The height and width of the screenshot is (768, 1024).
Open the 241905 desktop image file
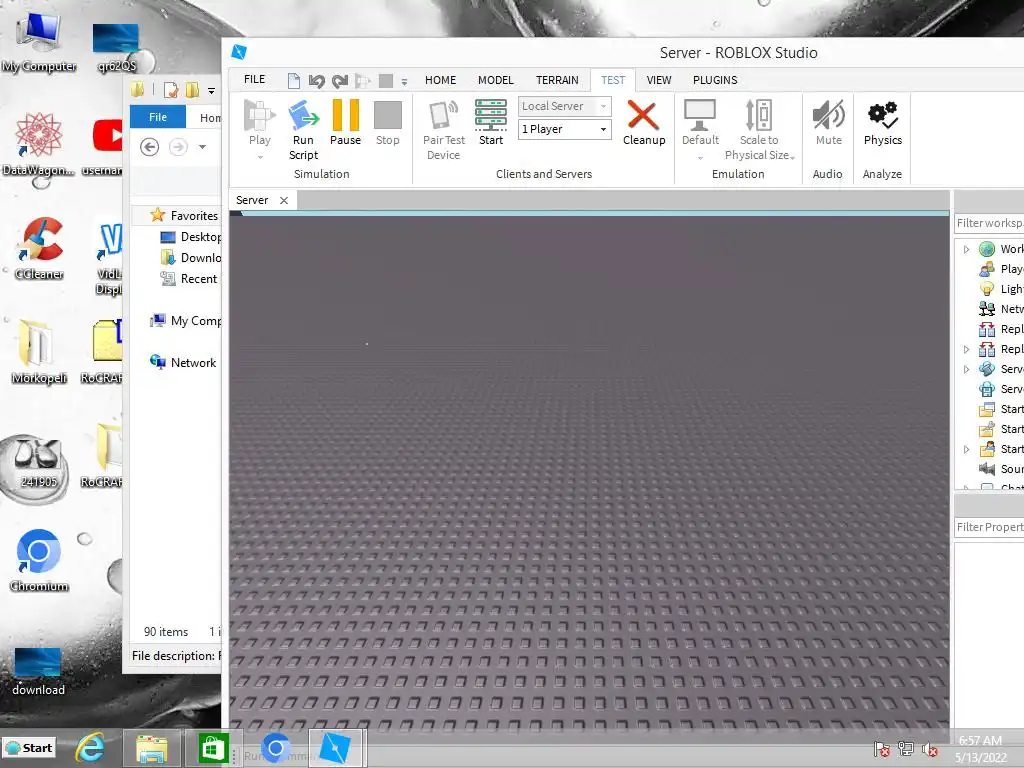pos(38,462)
